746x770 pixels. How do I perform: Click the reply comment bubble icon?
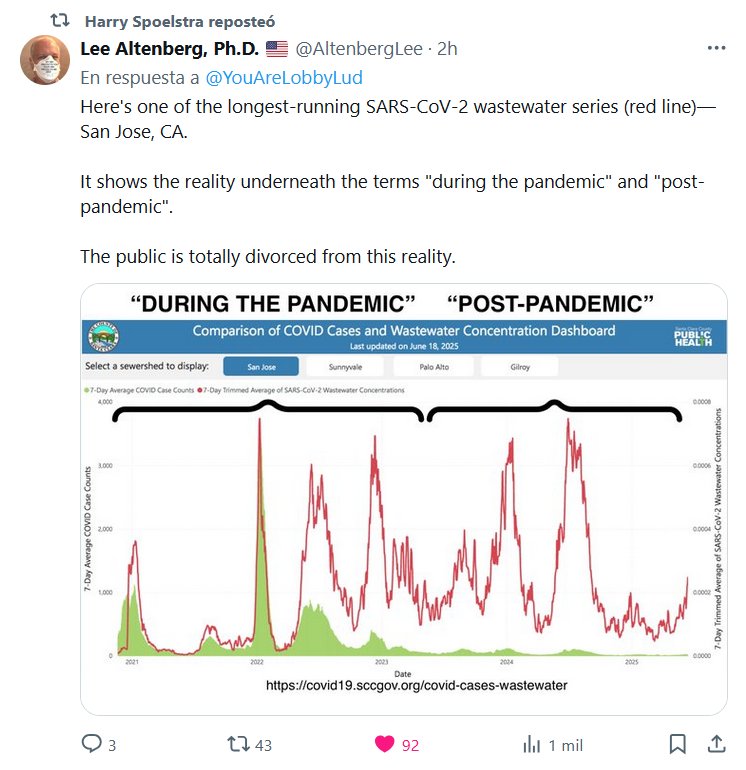coord(91,744)
